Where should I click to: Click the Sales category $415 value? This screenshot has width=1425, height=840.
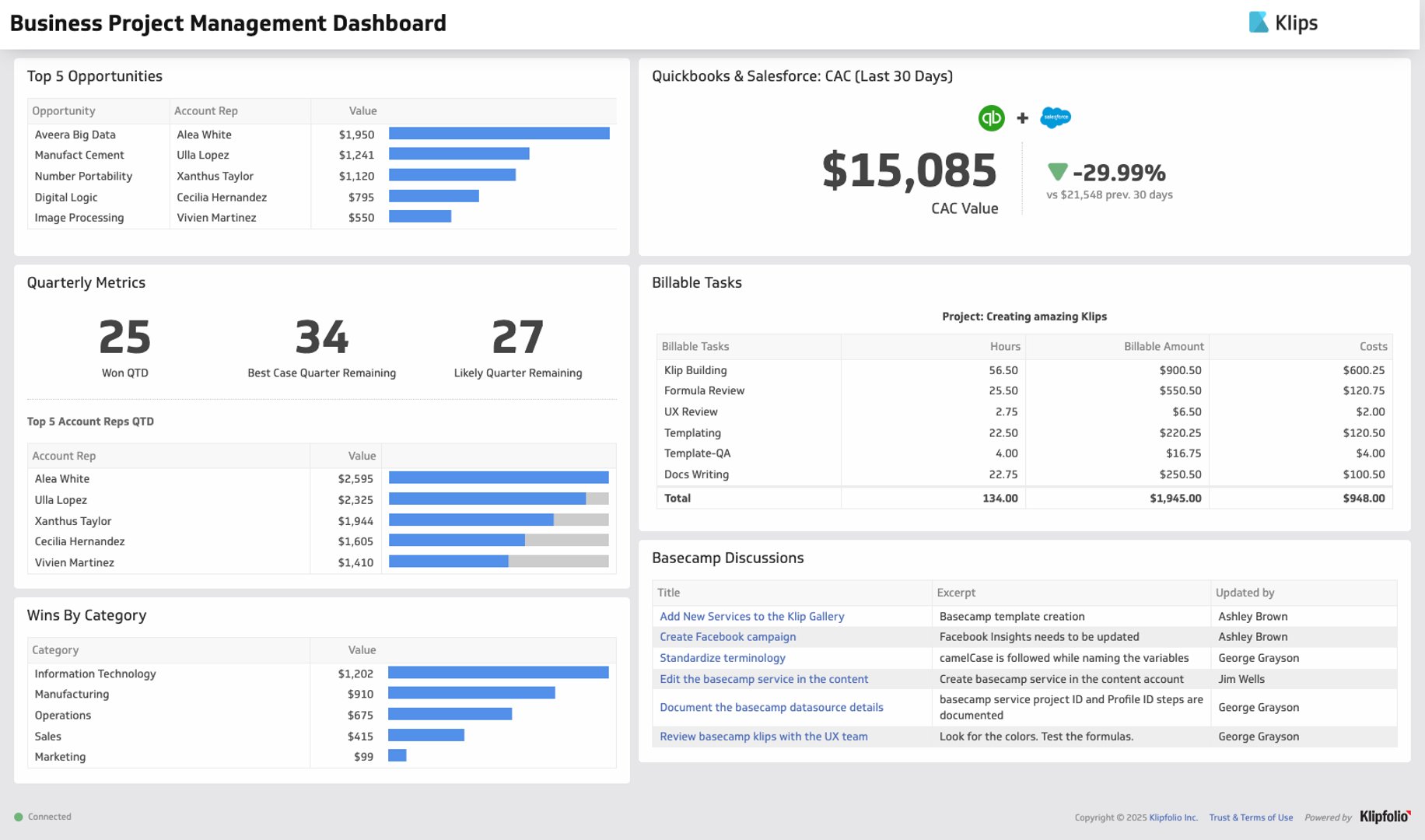click(360, 737)
